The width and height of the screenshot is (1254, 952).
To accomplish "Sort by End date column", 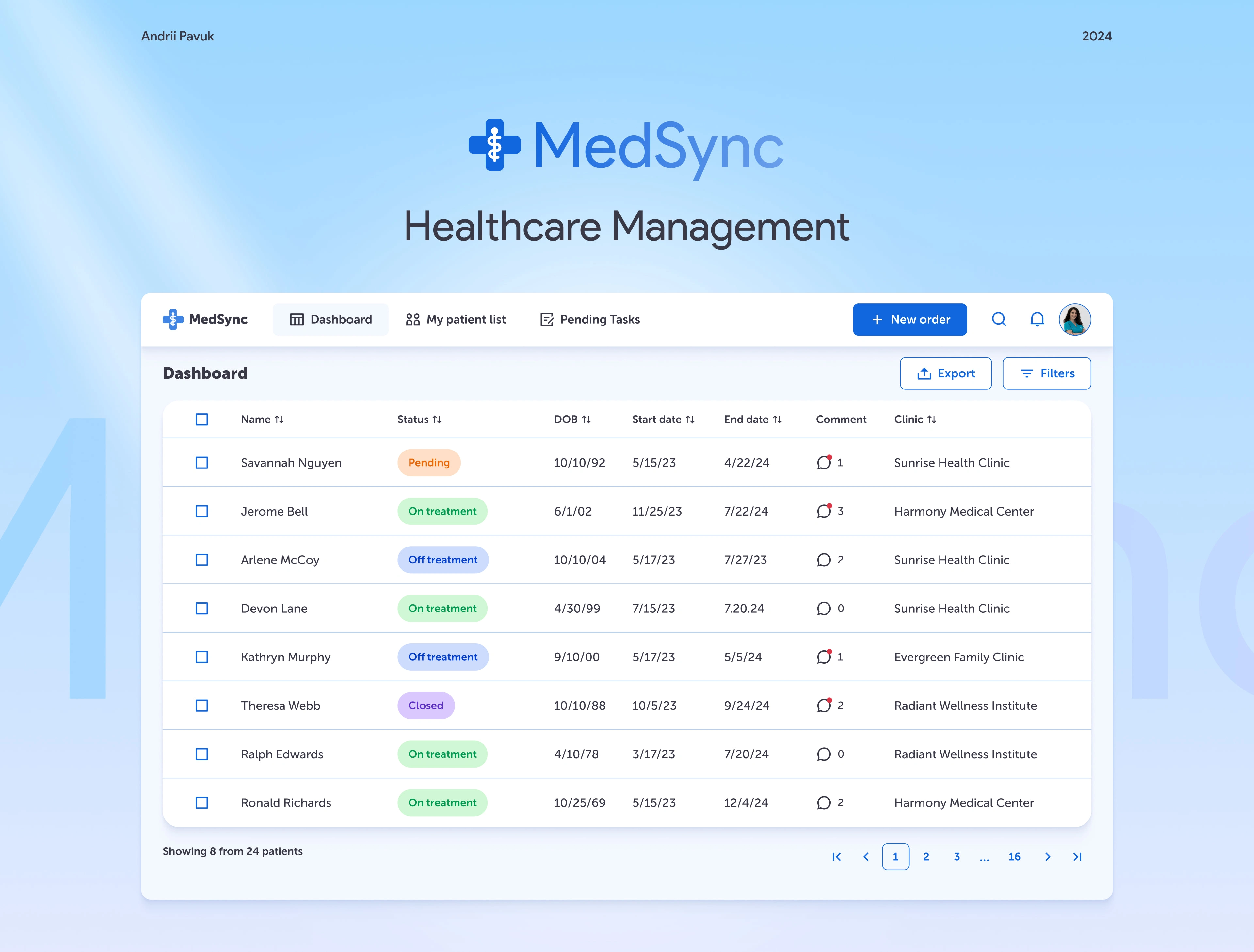I will pos(777,419).
